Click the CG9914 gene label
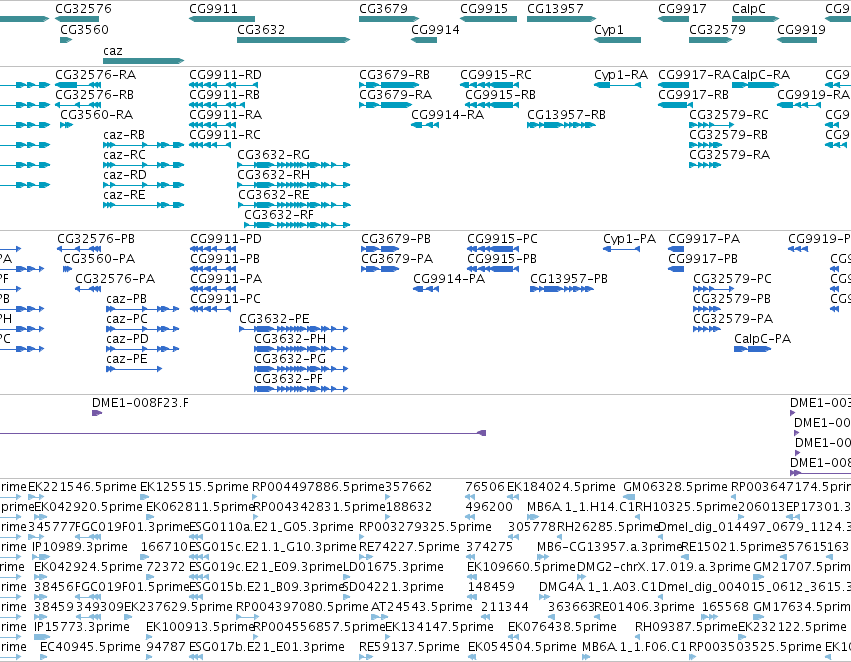This screenshot has height=662, width=851. pos(435,29)
